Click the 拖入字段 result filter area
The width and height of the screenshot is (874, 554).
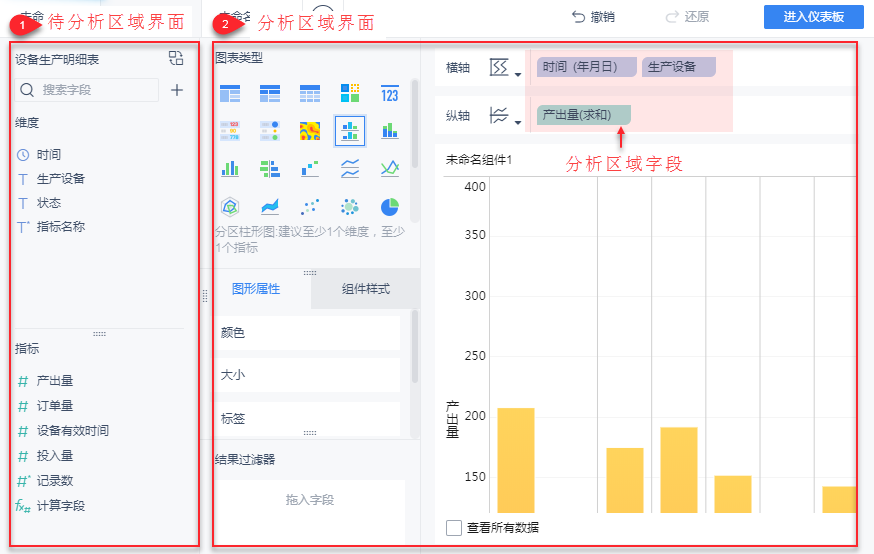(x=310, y=511)
